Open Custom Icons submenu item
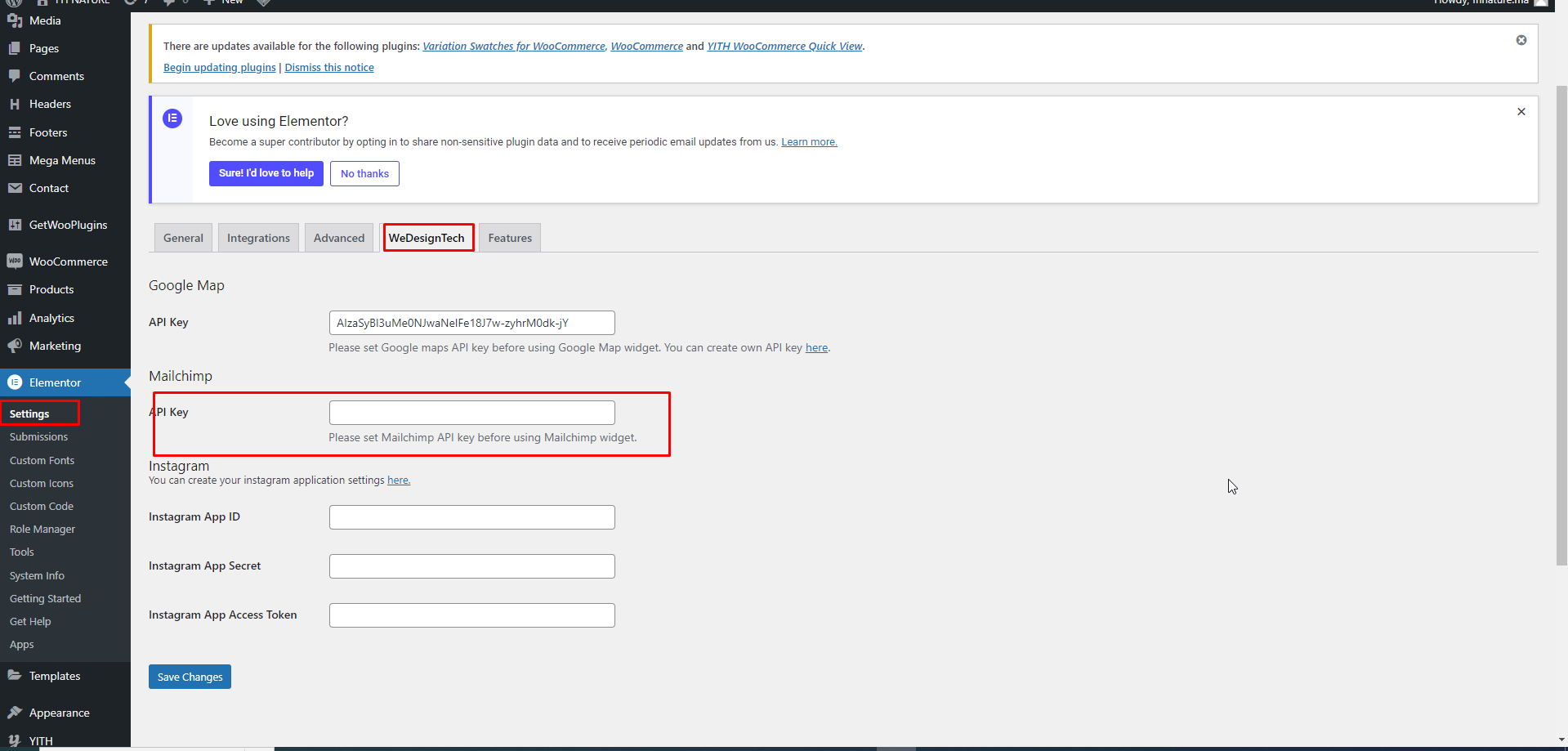1568x751 pixels. point(42,484)
